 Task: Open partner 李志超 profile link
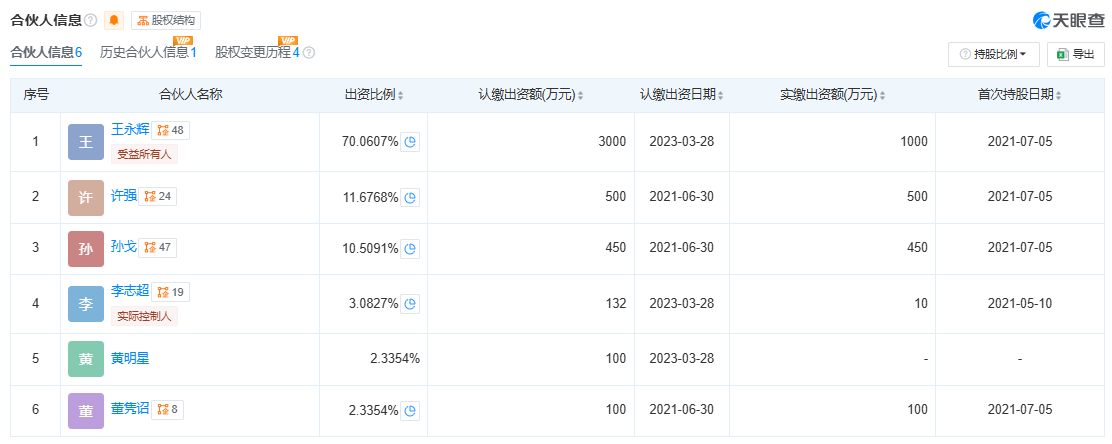pos(130,292)
